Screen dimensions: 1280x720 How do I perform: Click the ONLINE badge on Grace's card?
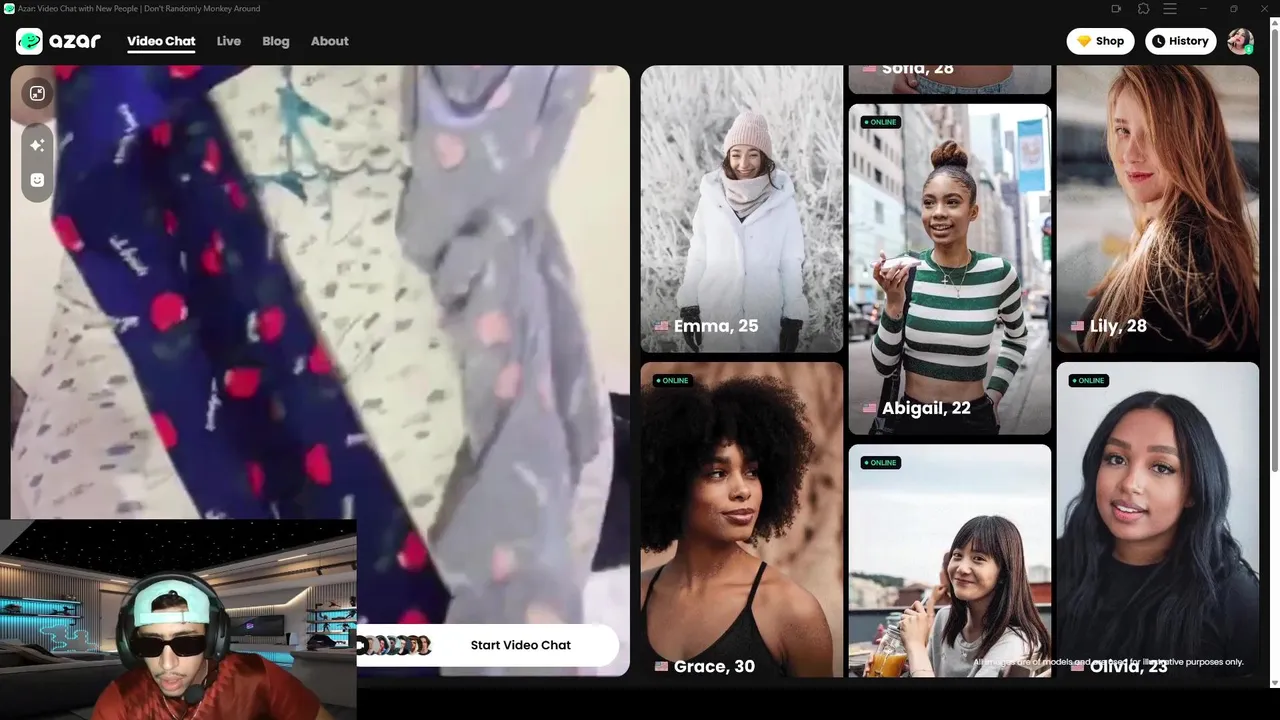pyautogui.click(x=672, y=380)
